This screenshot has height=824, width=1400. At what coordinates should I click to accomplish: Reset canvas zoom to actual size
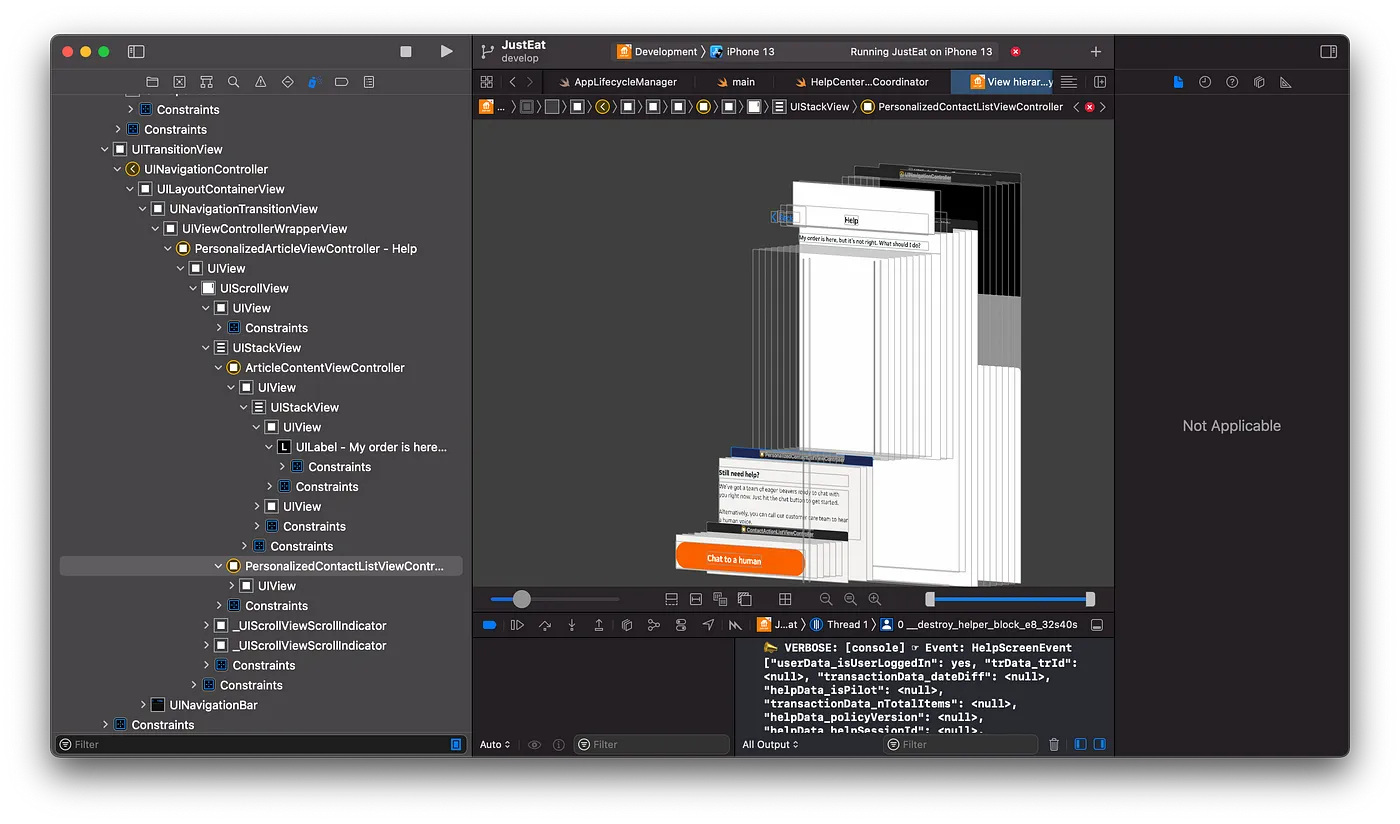coord(850,599)
